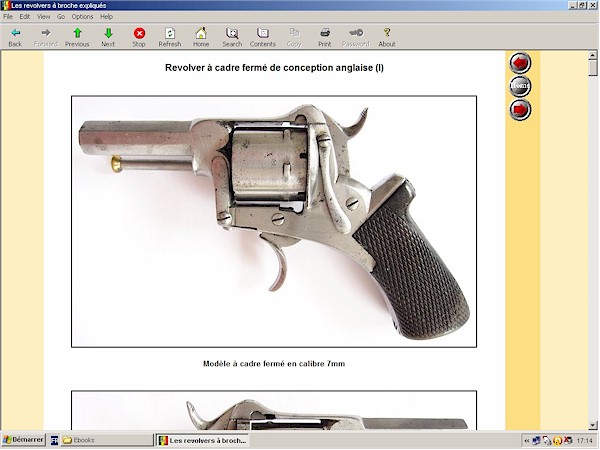This screenshot has width=600, height=450.
Task: Click the red left-arrow navigation button
Action: [520, 63]
